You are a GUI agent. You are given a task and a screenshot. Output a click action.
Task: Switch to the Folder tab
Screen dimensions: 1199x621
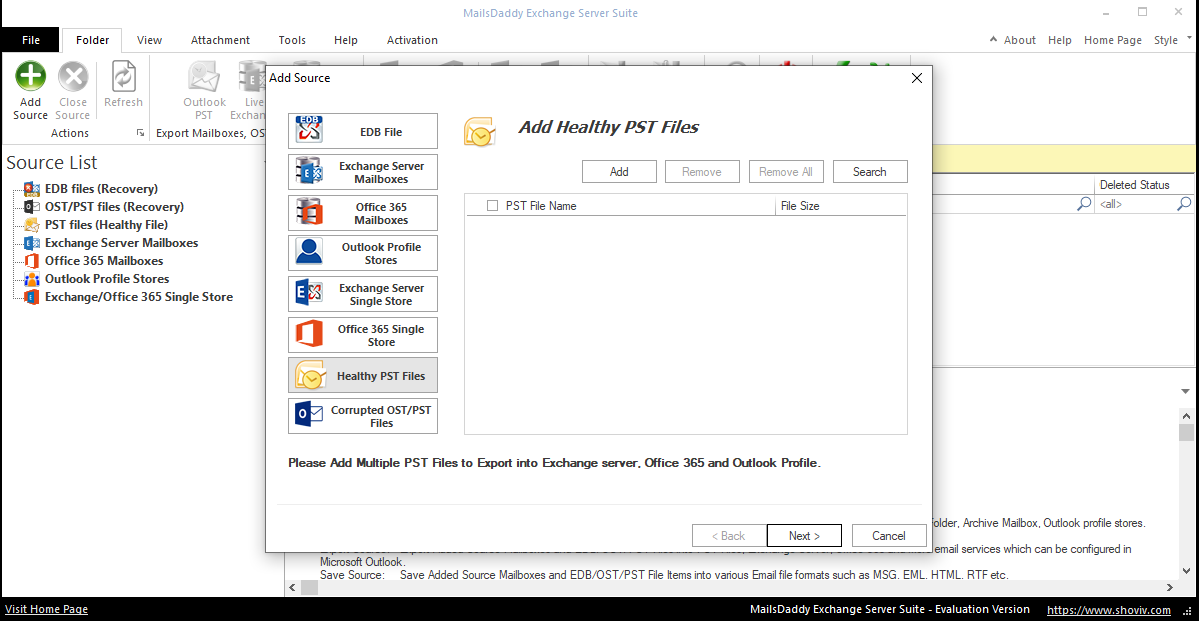(x=93, y=40)
